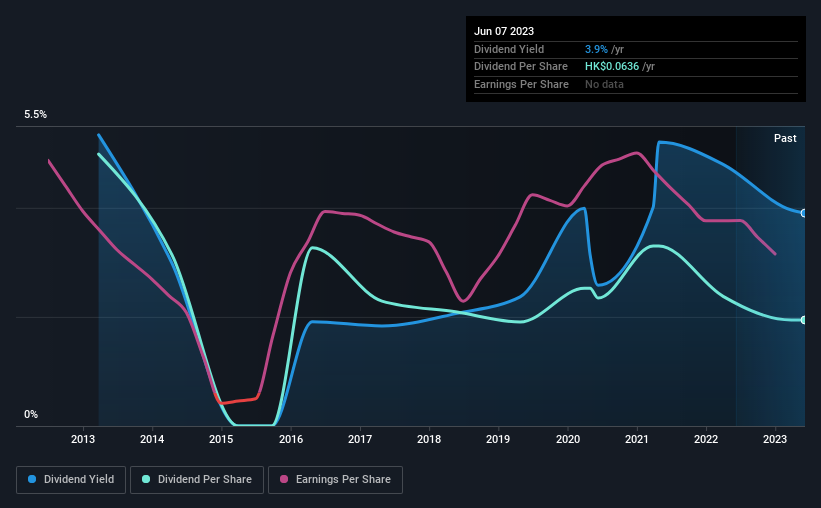Click the red negative-earnings segment of the line
Screen dimensions: 821x508
pyautogui.click(x=238, y=401)
